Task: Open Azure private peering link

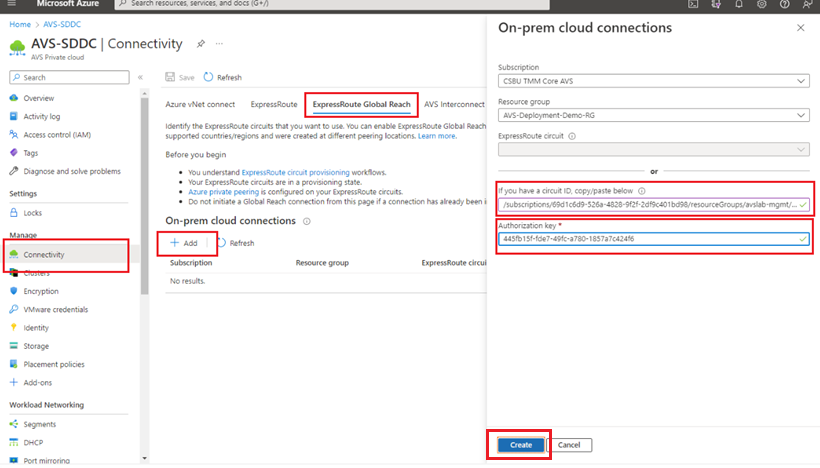Action: [223, 192]
